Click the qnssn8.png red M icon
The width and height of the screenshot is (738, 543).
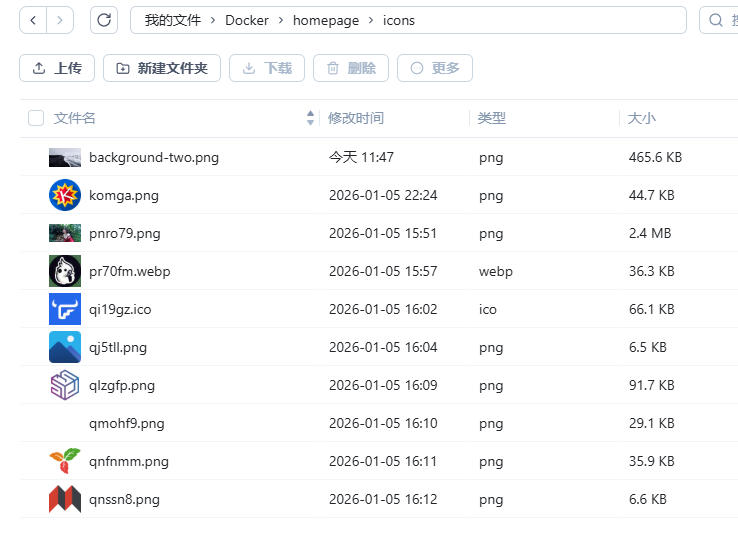coord(65,499)
